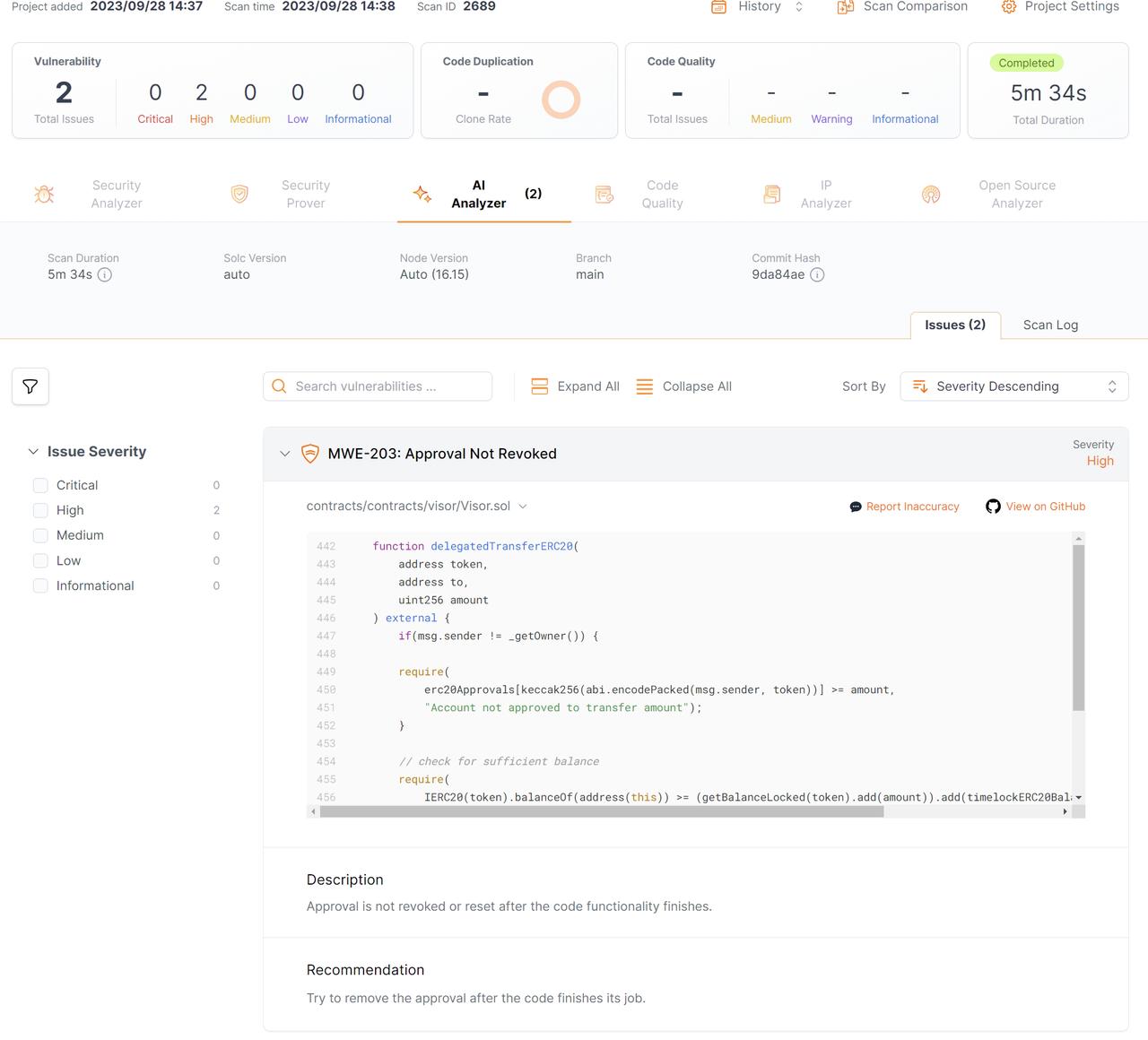This screenshot has width=1148, height=1040.
Task: Click the MWE-203: Approval Not Revoked title
Action: [x=442, y=454]
